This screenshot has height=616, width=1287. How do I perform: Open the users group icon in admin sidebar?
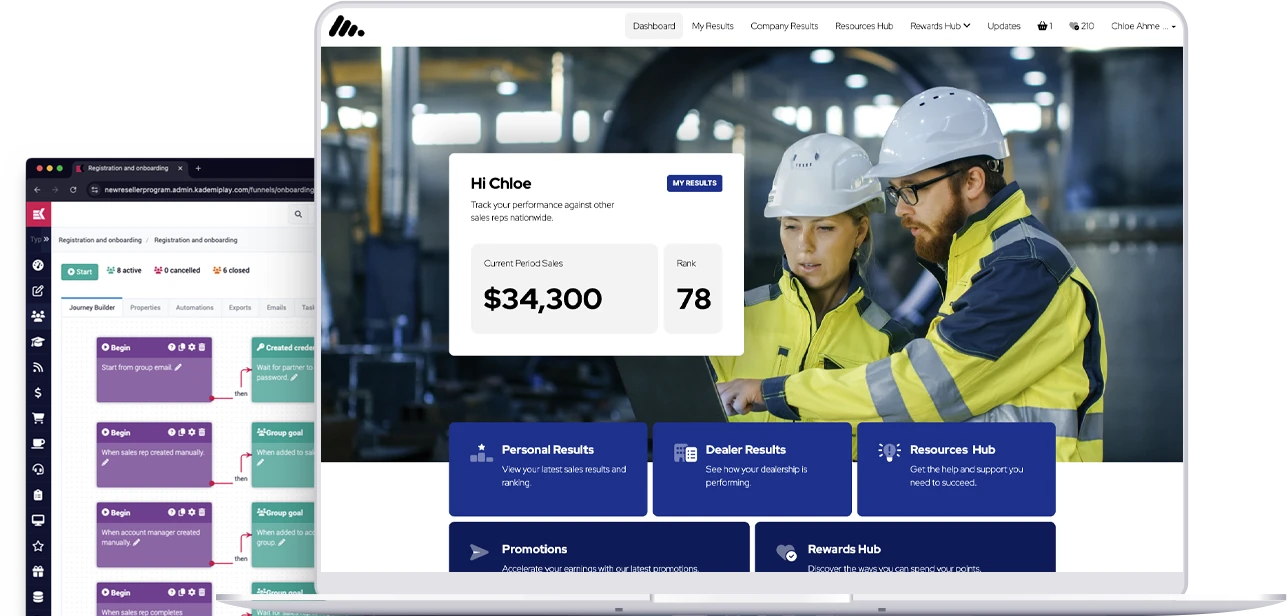38,316
